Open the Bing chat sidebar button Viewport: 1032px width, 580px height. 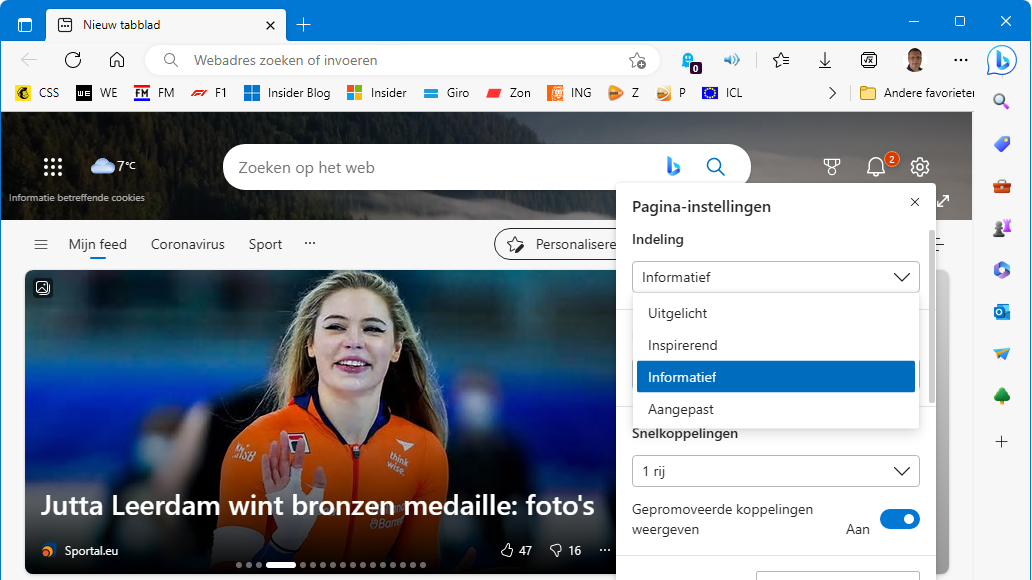[1001, 61]
